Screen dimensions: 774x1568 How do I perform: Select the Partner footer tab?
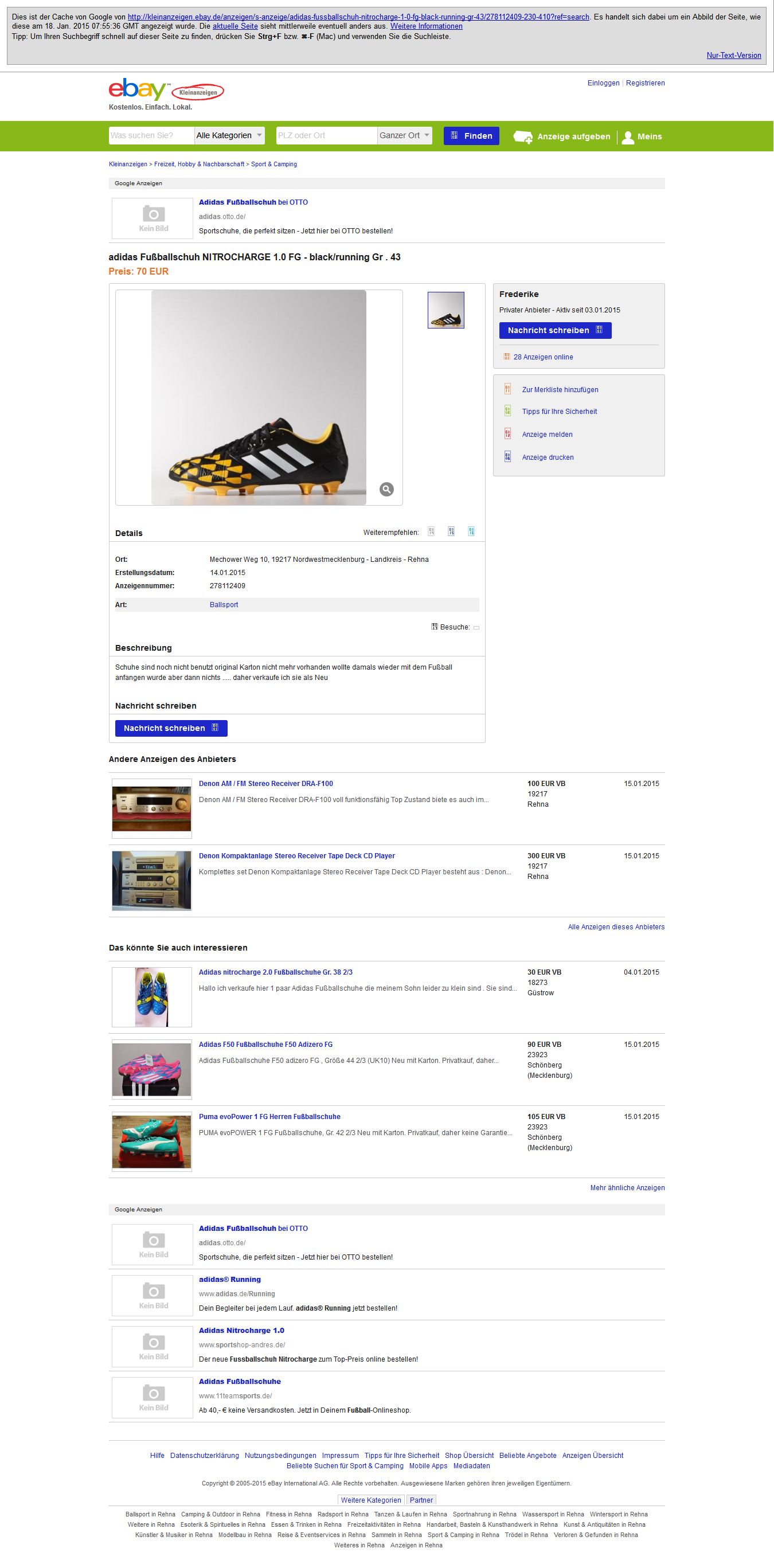(x=421, y=1500)
